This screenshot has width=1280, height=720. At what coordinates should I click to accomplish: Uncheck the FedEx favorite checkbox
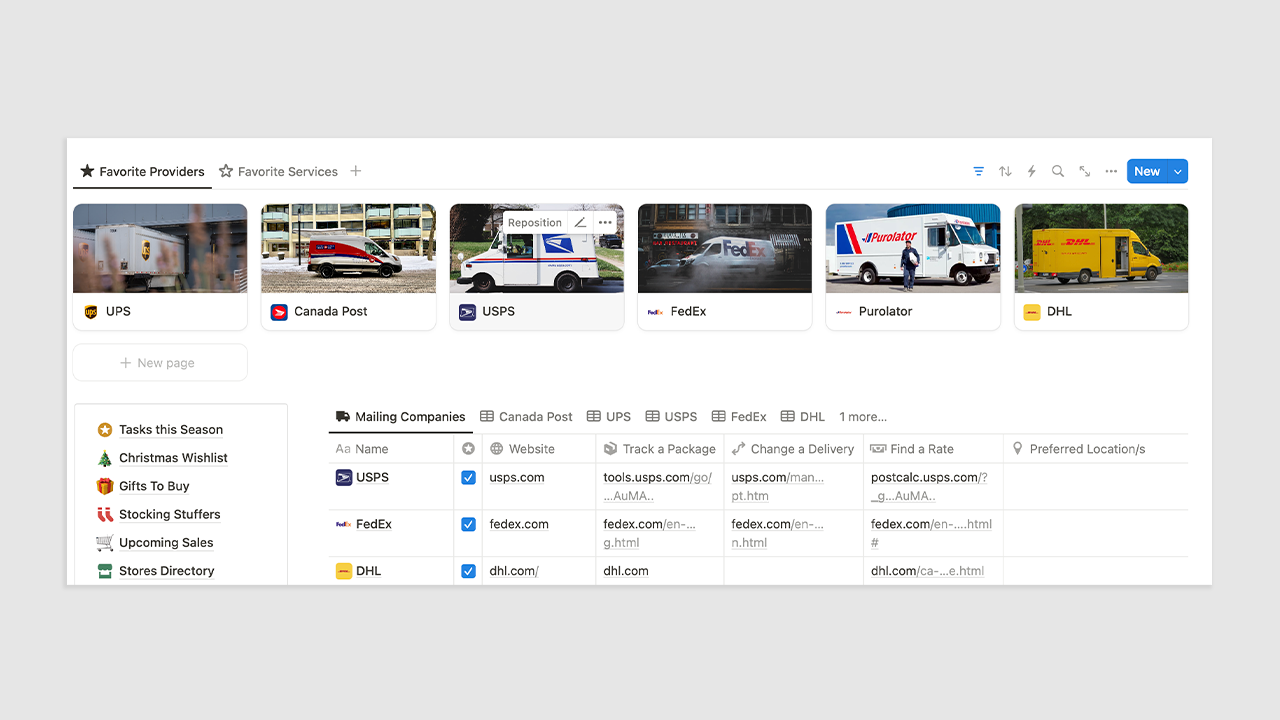tap(468, 524)
